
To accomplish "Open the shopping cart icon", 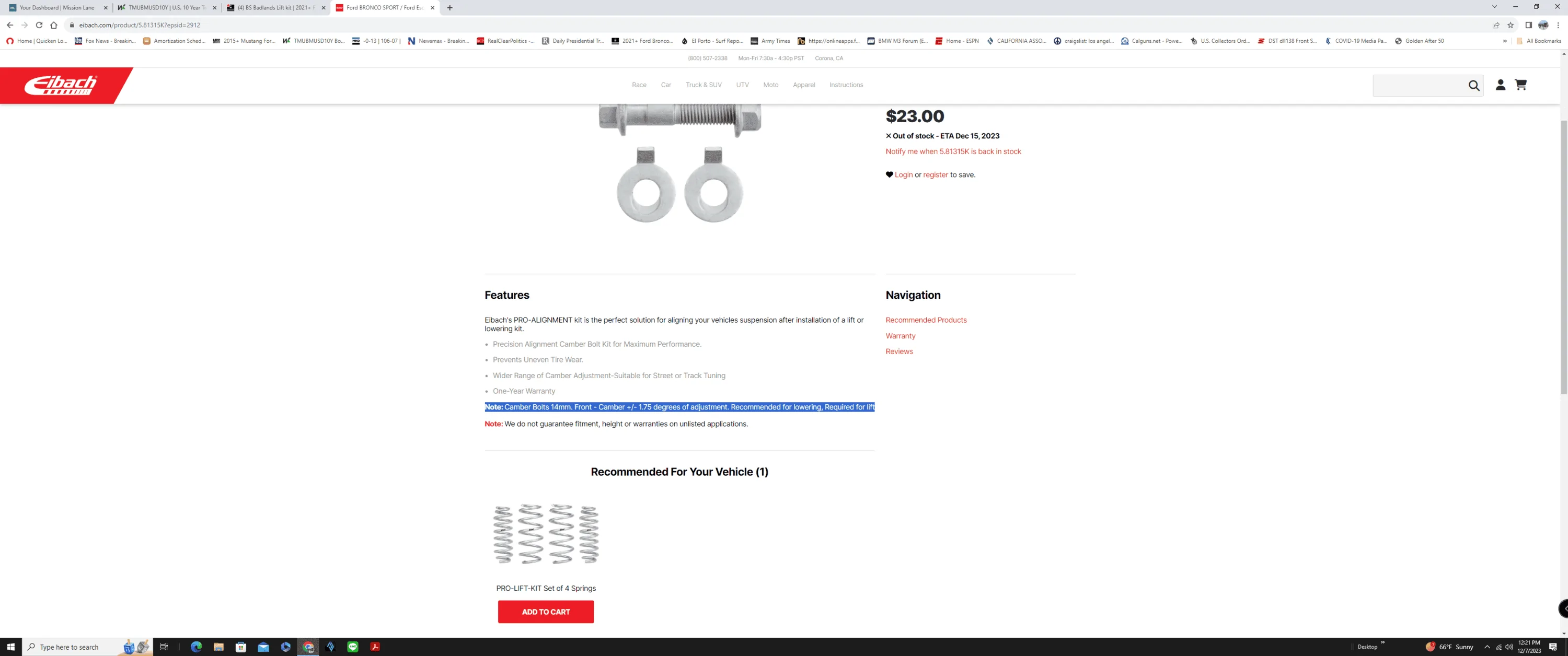I will pos(1520,85).
